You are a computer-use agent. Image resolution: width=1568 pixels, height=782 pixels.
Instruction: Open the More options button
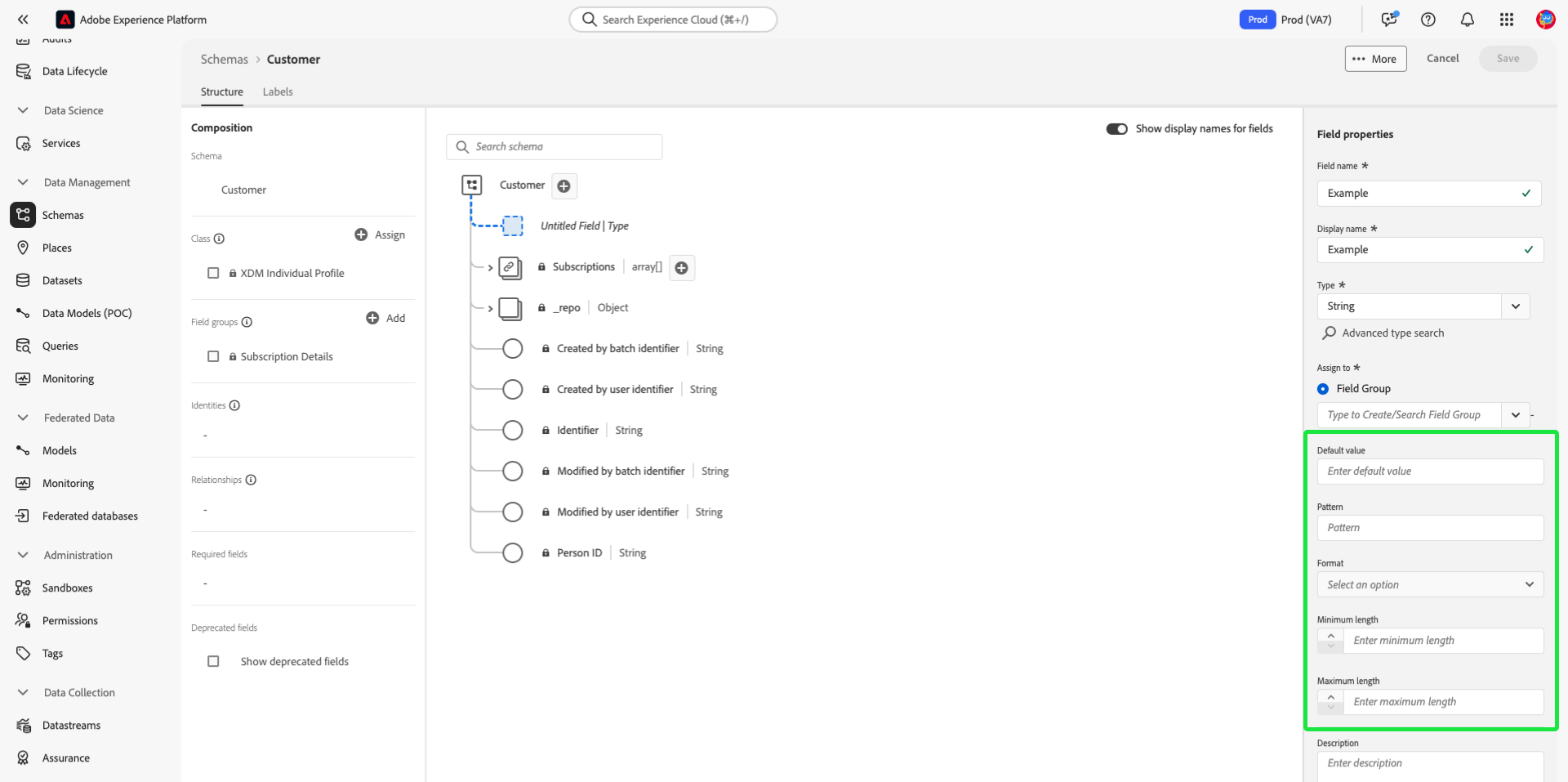[1375, 59]
